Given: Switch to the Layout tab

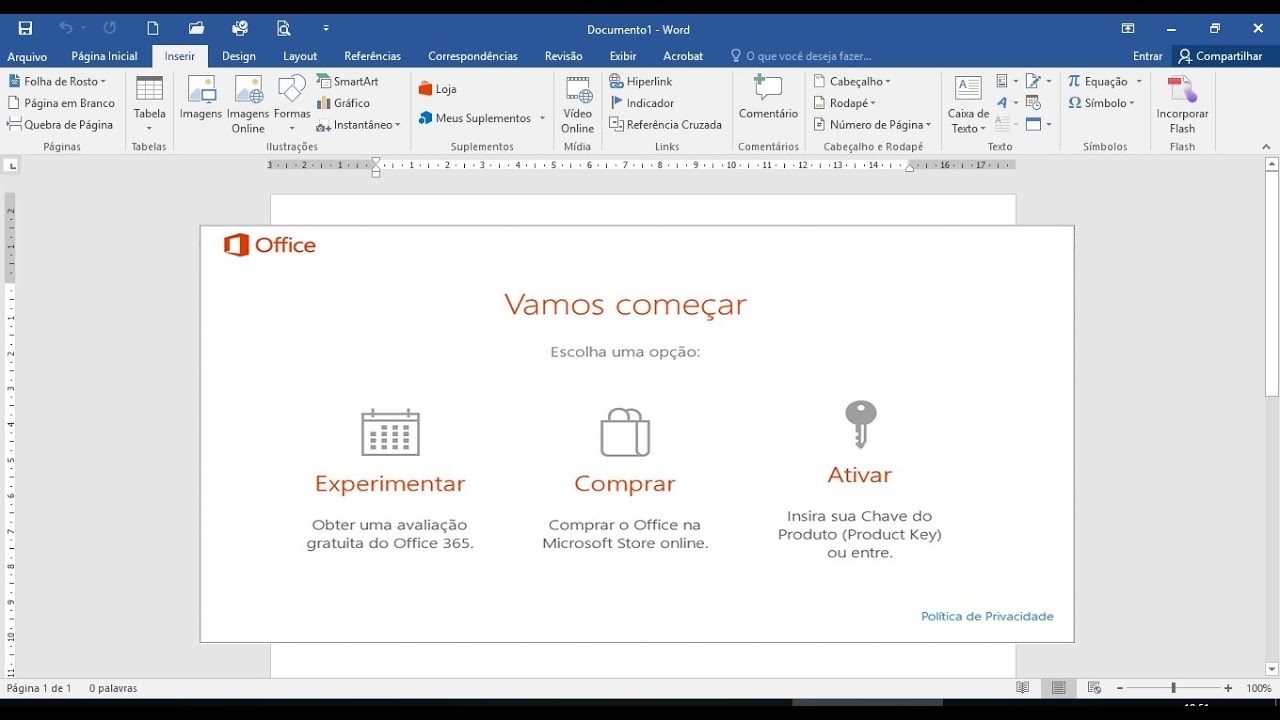Looking at the screenshot, I should pyautogui.click(x=300, y=56).
